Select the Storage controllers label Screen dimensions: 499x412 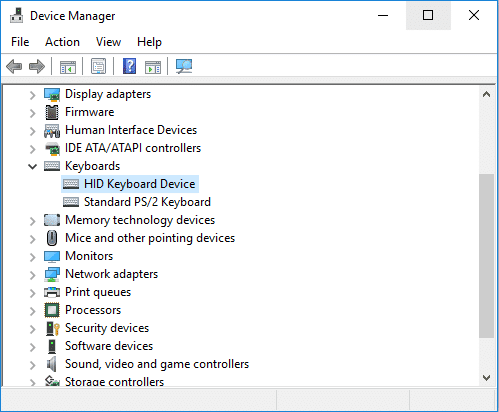(x=114, y=381)
